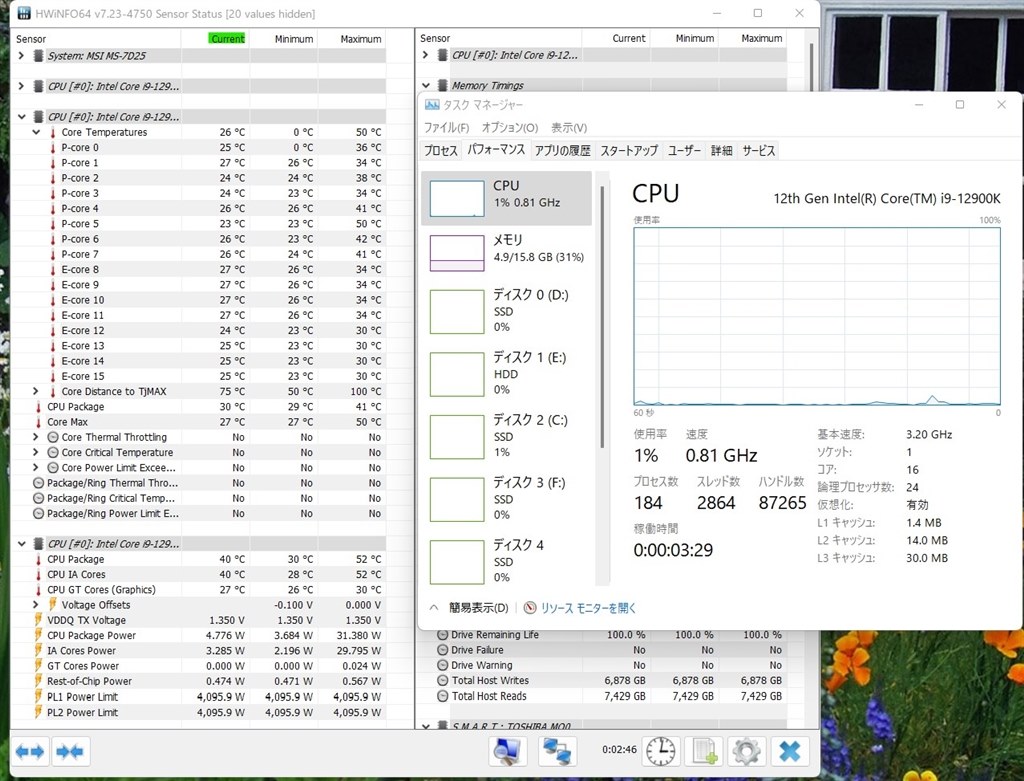Click the HWiNFO64 title bar app icon
1024x781 pixels.
point(24,13)
